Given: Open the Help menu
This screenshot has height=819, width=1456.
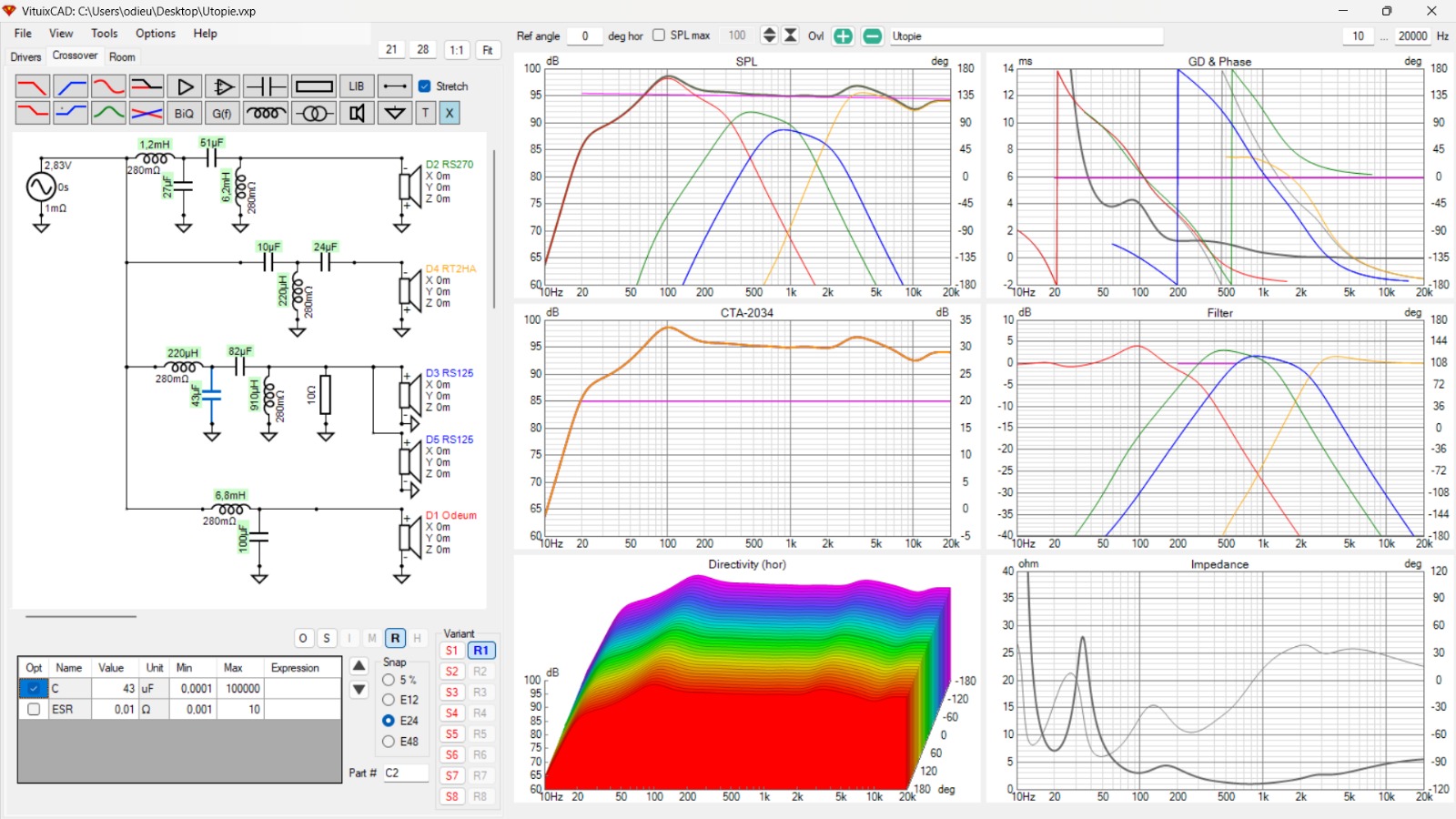Looking at the screenshot, I should click(x=206, y=34).
